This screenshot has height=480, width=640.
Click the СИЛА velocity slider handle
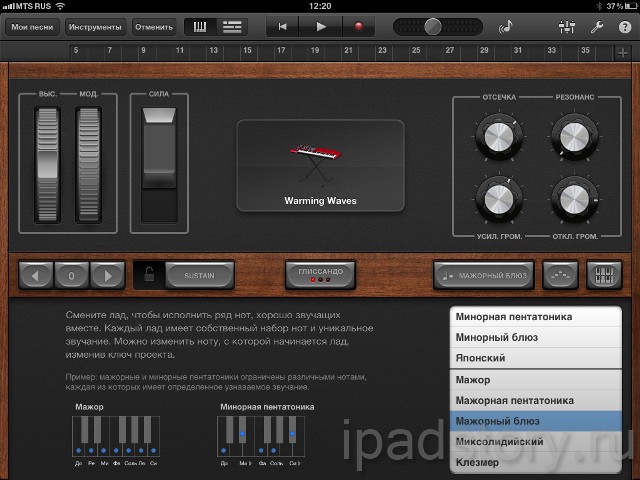(x=159, y=148)
